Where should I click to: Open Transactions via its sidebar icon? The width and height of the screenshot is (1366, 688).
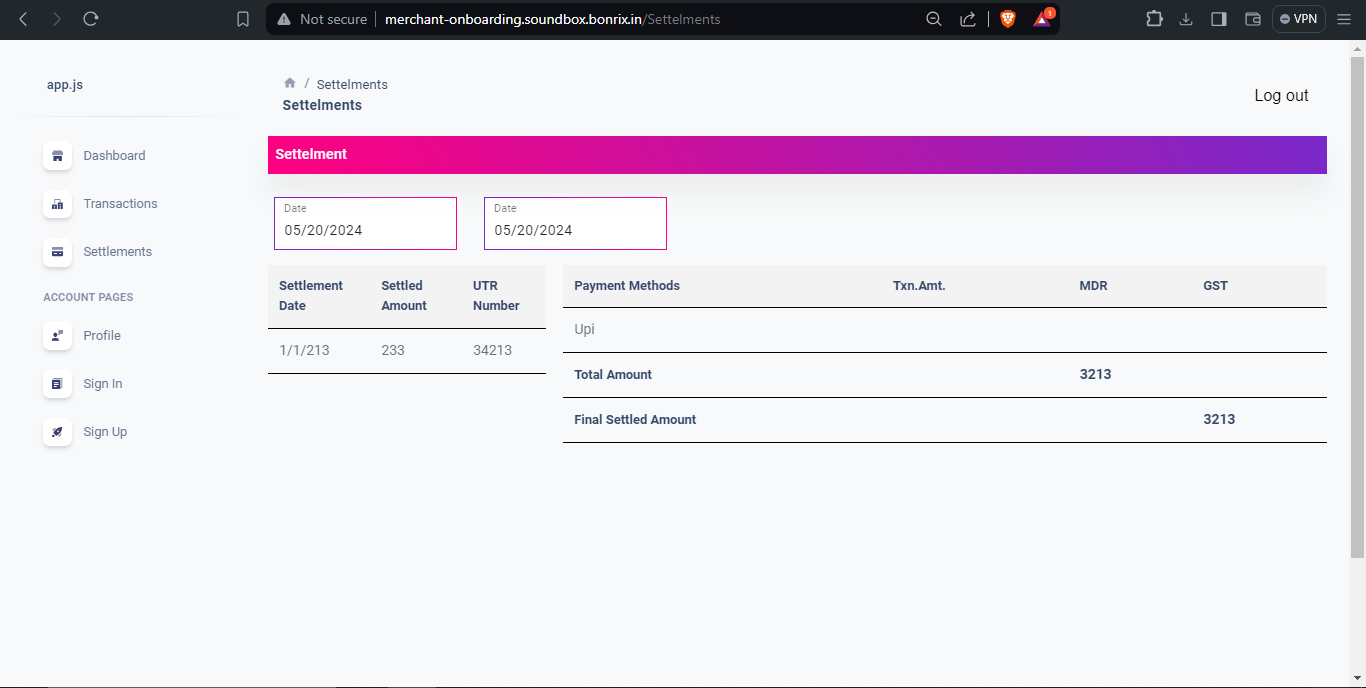click(x=57, y=204)
